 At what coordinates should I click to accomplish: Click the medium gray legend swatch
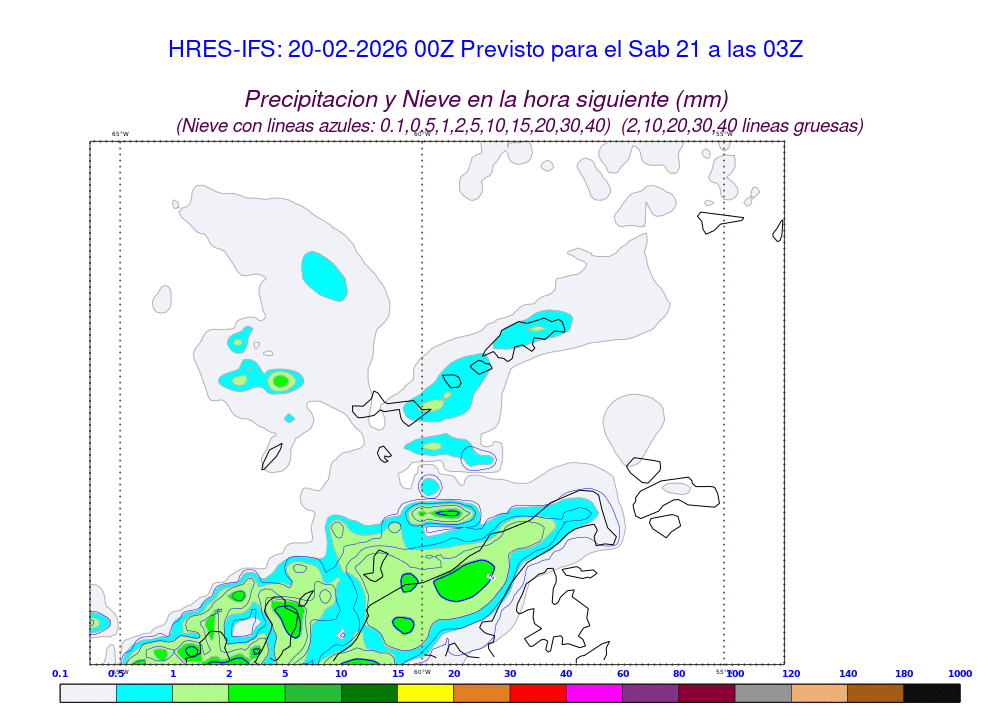(763, 692)
